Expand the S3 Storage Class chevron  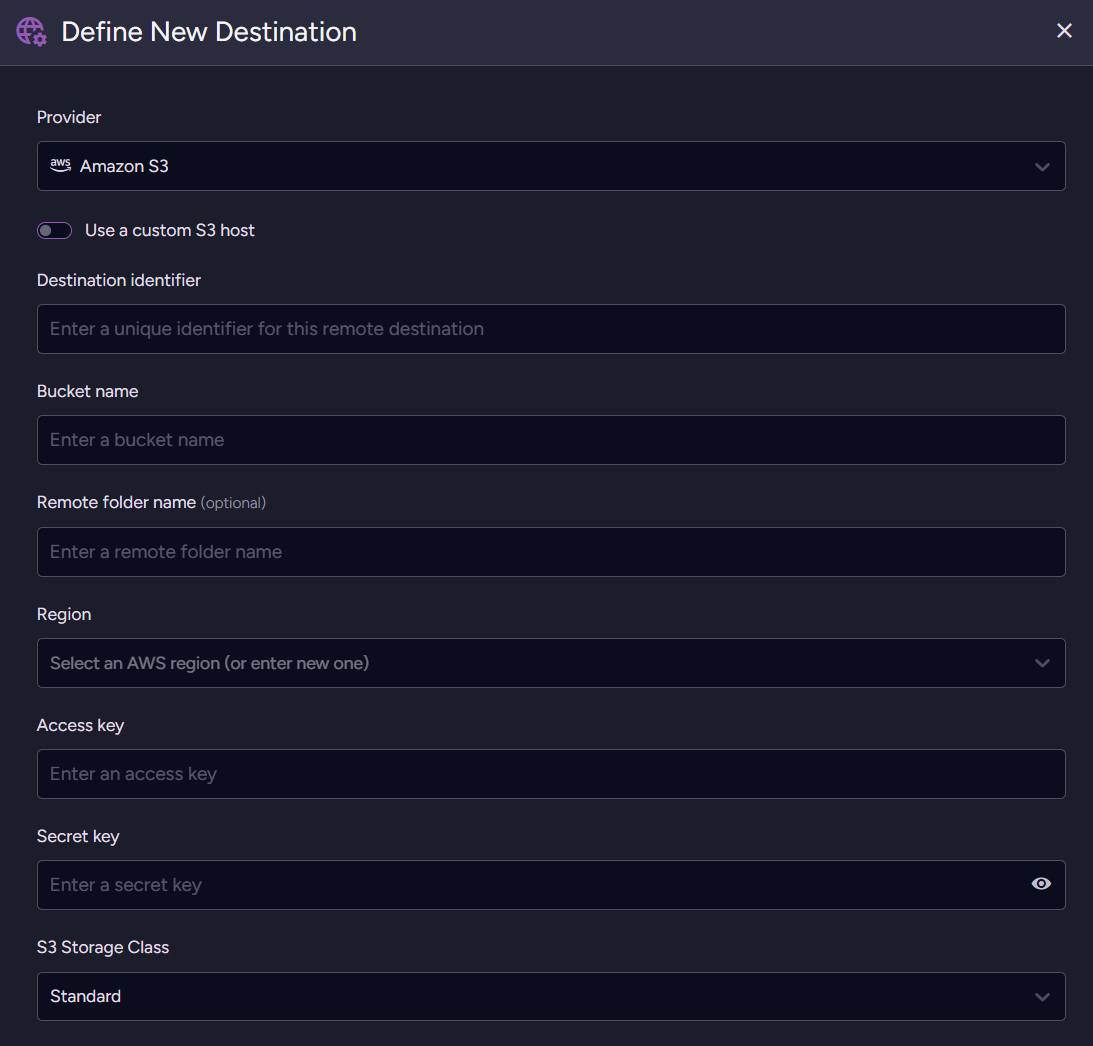[x=1042, y=997]
